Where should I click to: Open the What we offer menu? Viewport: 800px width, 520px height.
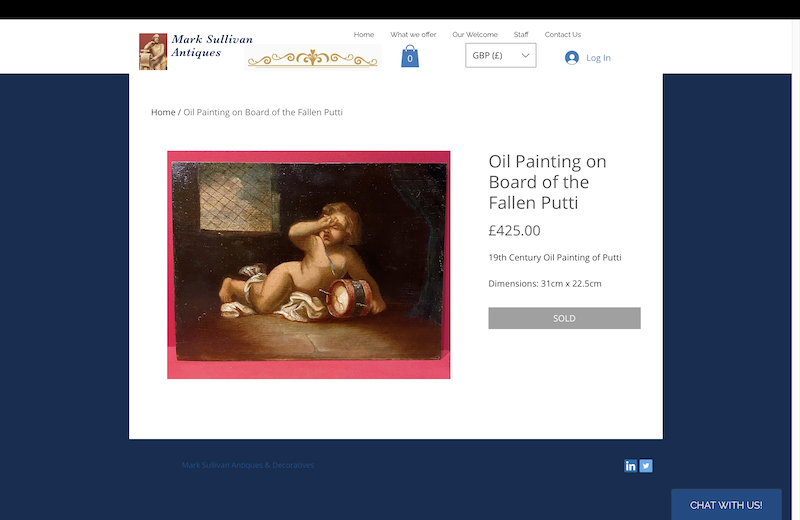pos(413,35)
